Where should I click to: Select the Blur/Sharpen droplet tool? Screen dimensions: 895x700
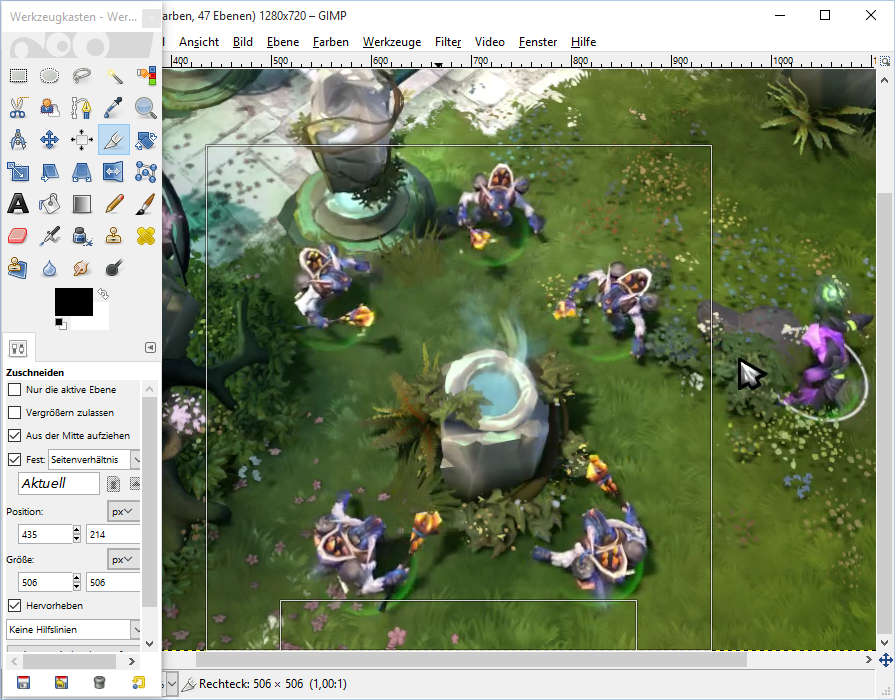click(50, 267)
